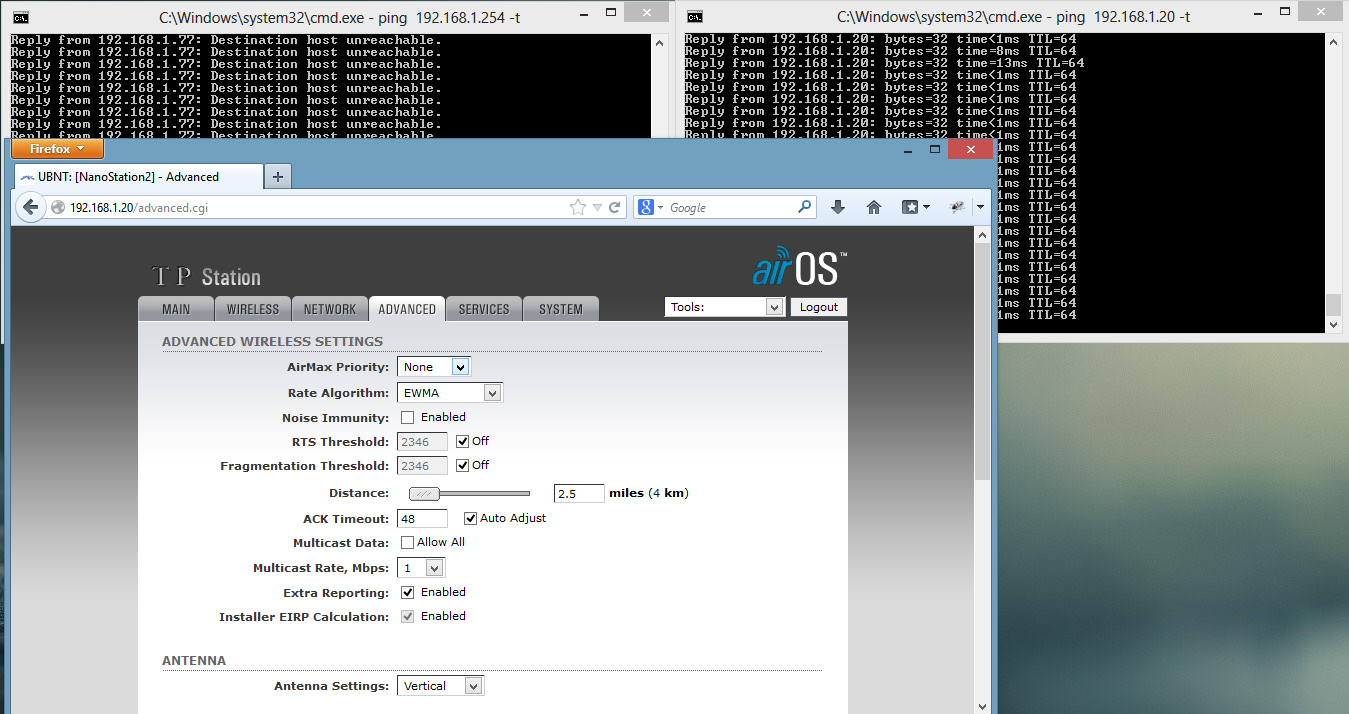Click the Distance miles input field
Image resolution: width=1349 pixels, height=714 pixels.
[579, 493]
